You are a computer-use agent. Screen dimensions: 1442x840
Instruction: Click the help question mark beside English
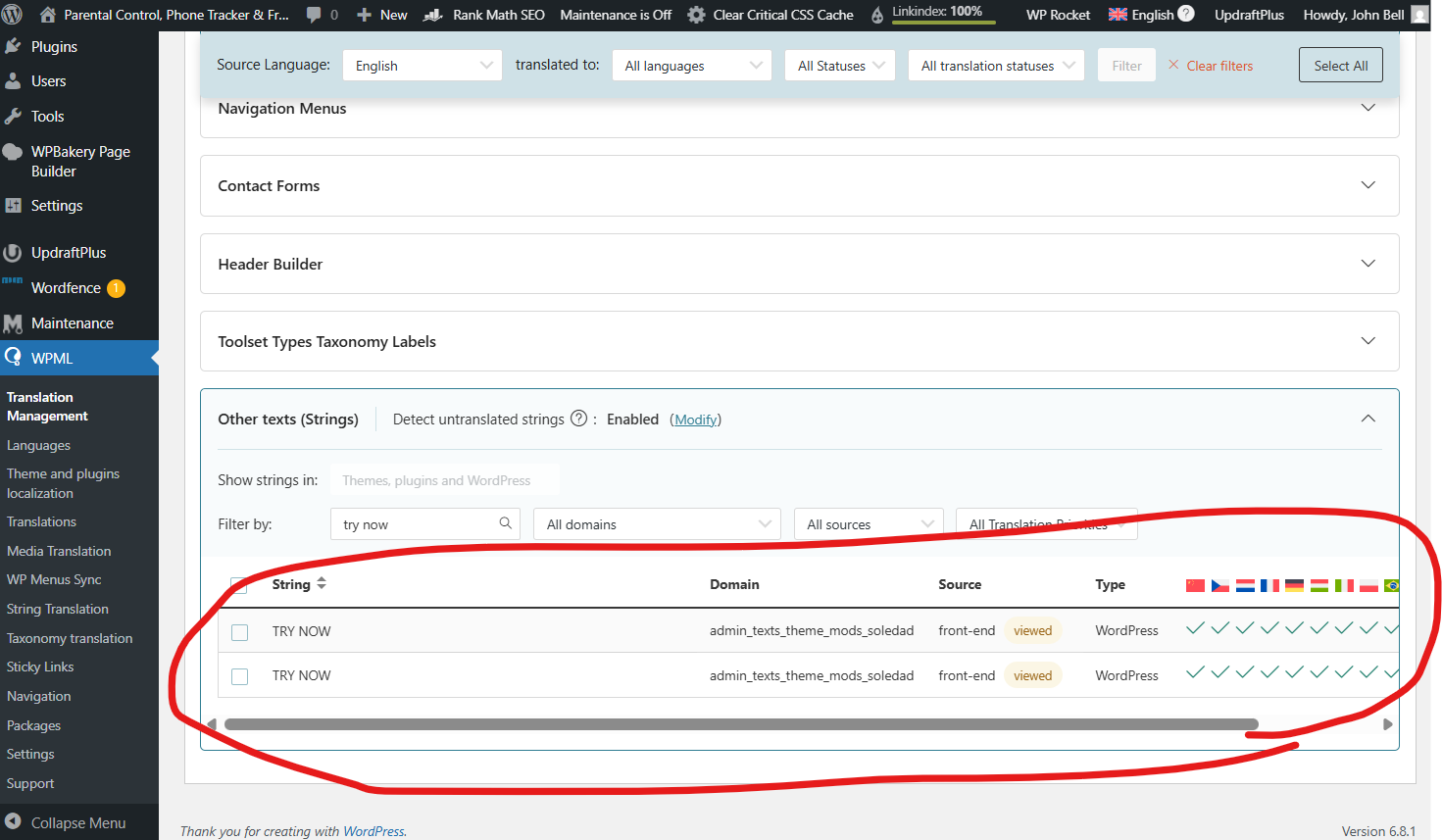tap(1186, 14)
